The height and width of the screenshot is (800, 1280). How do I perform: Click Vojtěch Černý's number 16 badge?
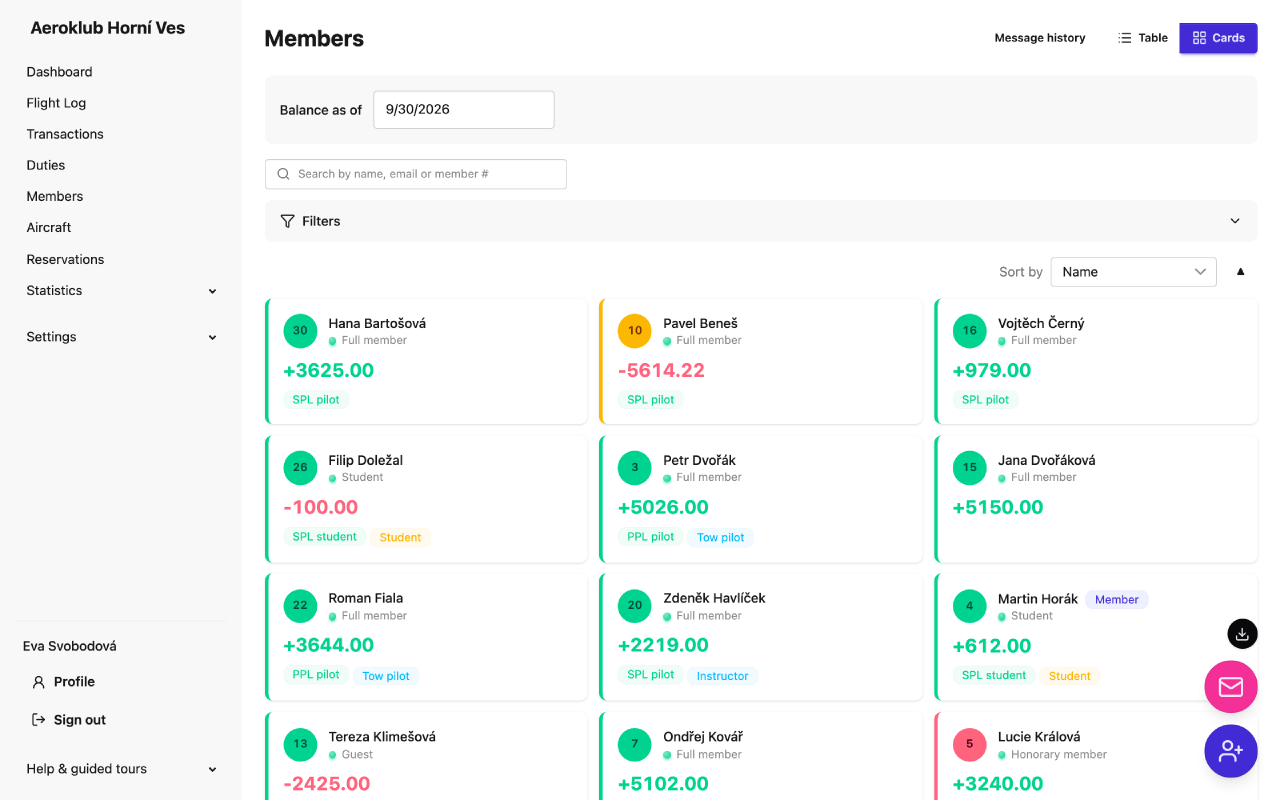click(970, 331)
